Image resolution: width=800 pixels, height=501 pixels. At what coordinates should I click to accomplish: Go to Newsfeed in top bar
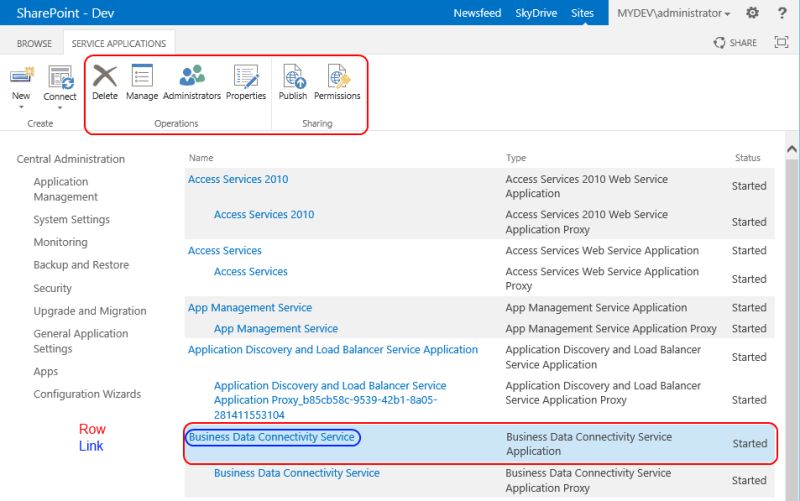pyautogui.click(x=477, y=13)
